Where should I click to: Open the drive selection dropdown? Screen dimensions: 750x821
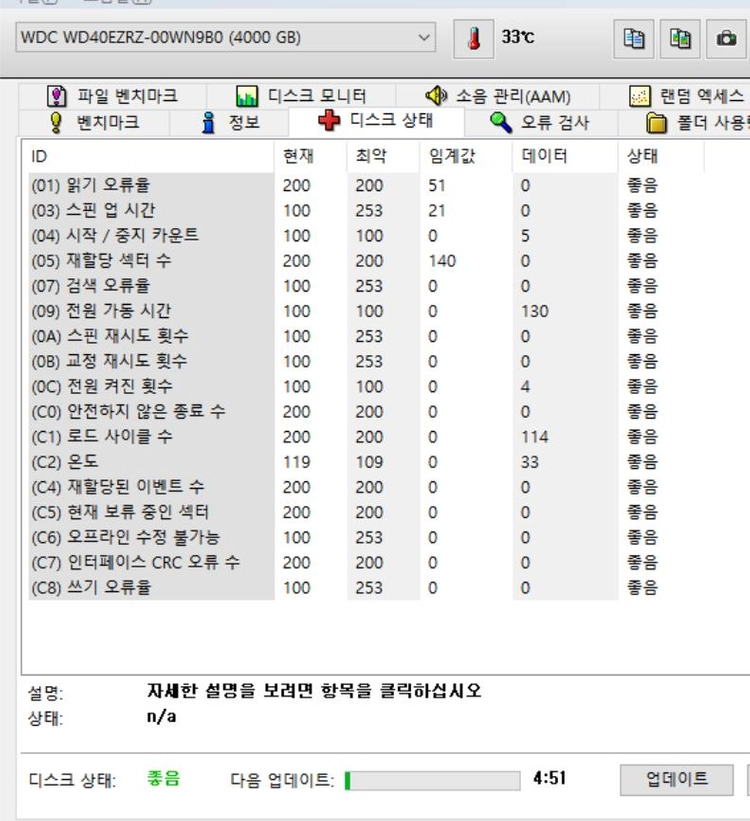225,37
